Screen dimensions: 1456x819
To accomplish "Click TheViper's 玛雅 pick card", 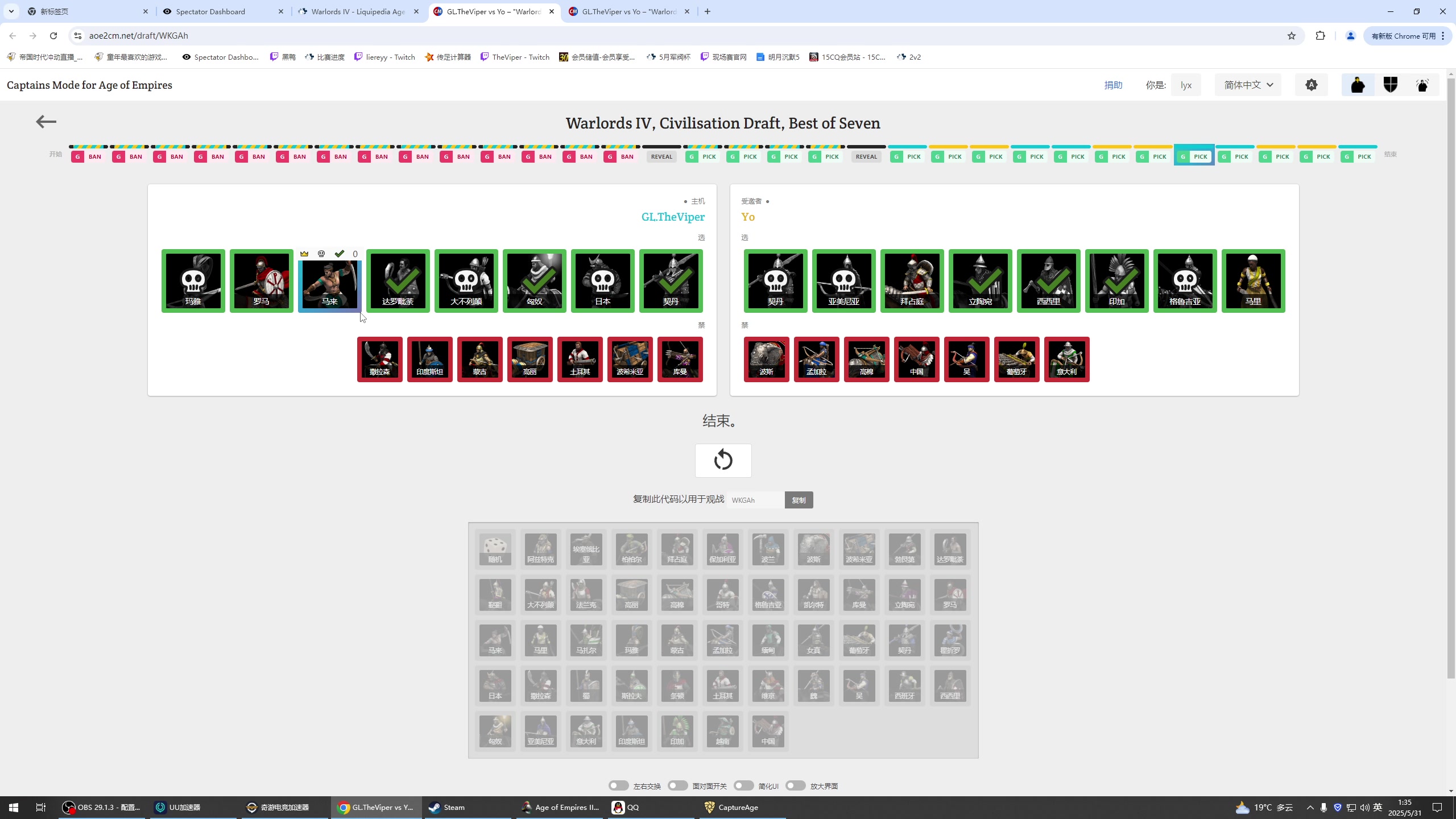I will [193, 281].
